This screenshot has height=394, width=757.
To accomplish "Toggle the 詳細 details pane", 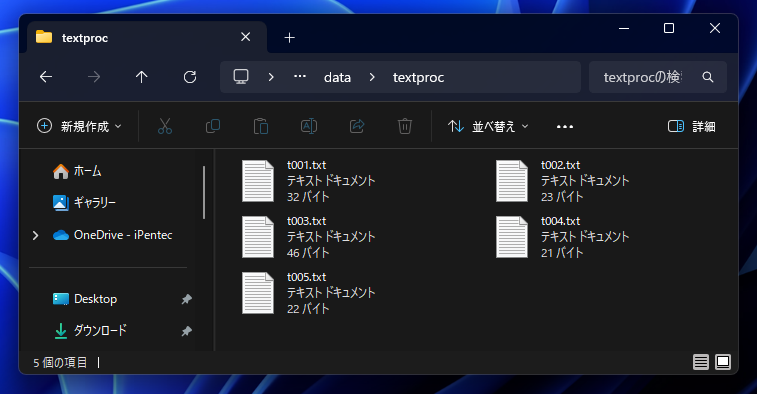I will (691, 127).
